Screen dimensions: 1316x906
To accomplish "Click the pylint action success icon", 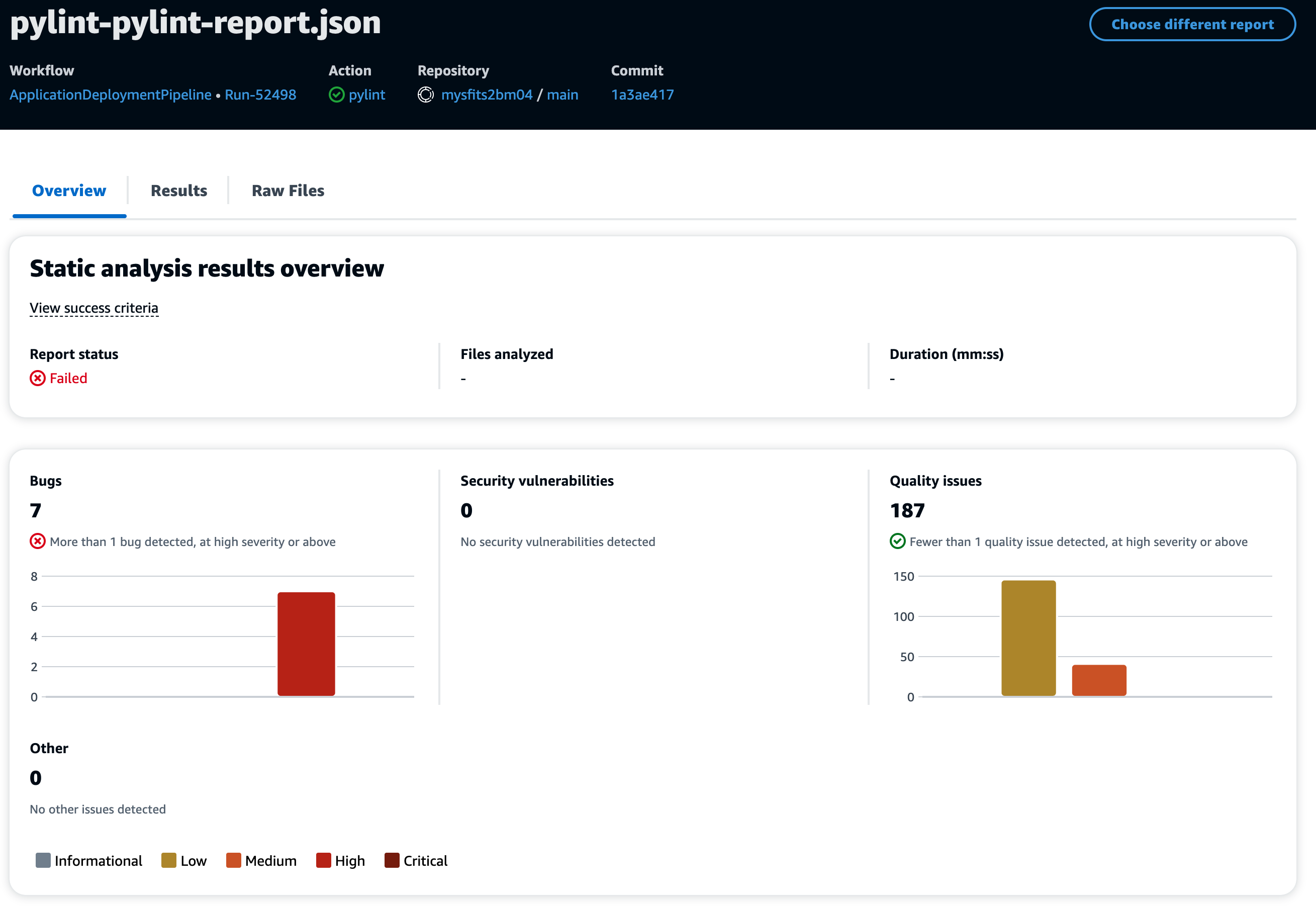I will [x=337, y=94].
